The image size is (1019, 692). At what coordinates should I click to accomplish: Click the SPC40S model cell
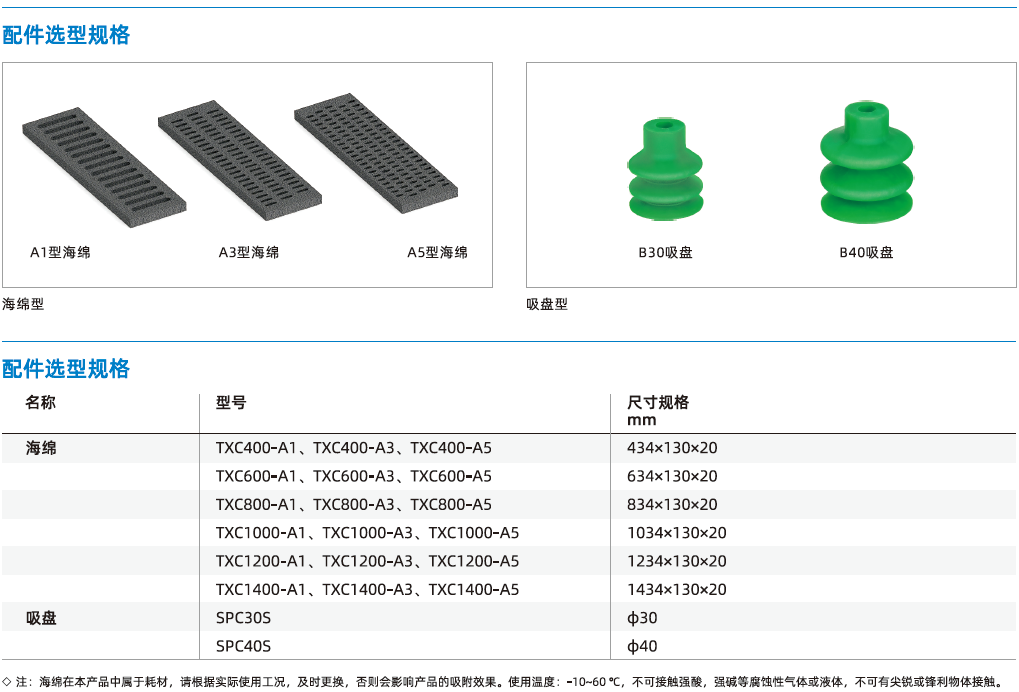243,647
